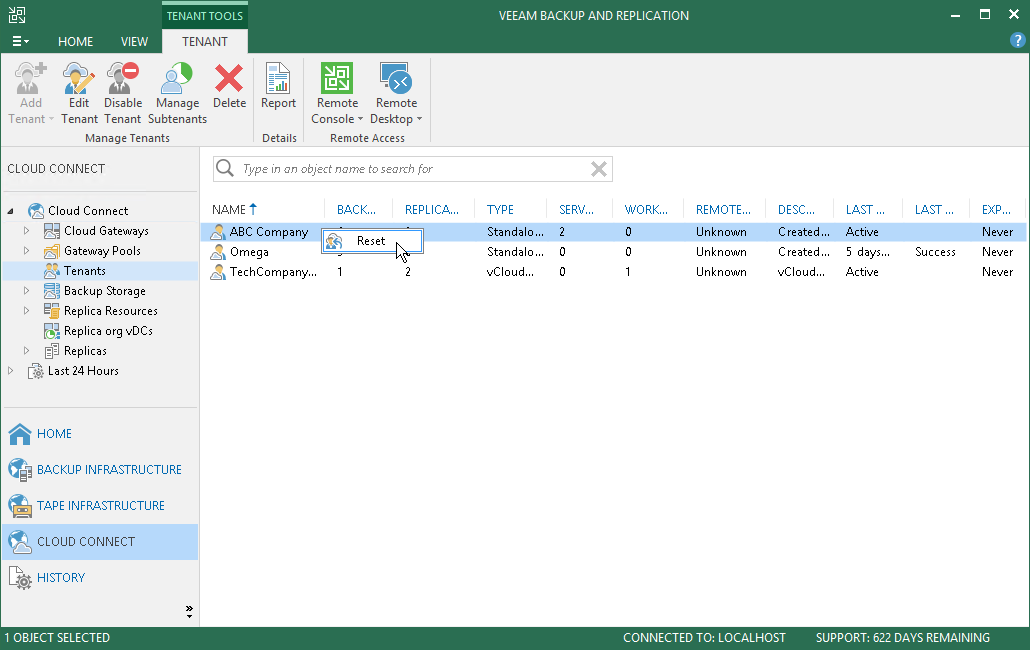Expand the Replica Resources tree node
This screenshot has height=650, width=1030.
tap(26, 311)
